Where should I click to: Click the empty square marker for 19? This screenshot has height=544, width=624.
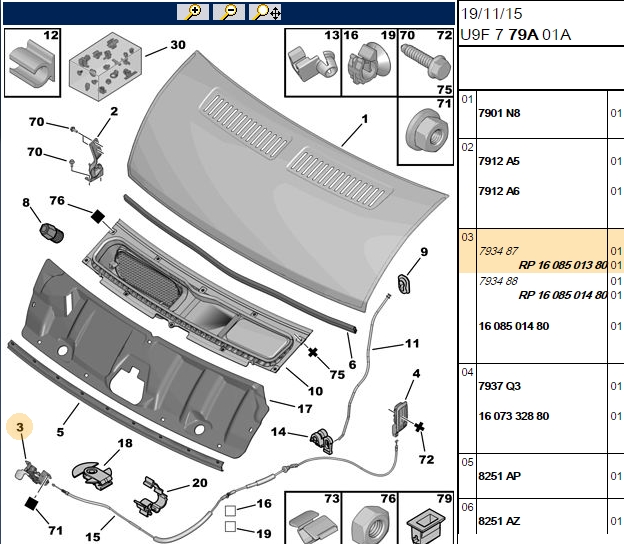pyautogui.click(x=230, y=526)
